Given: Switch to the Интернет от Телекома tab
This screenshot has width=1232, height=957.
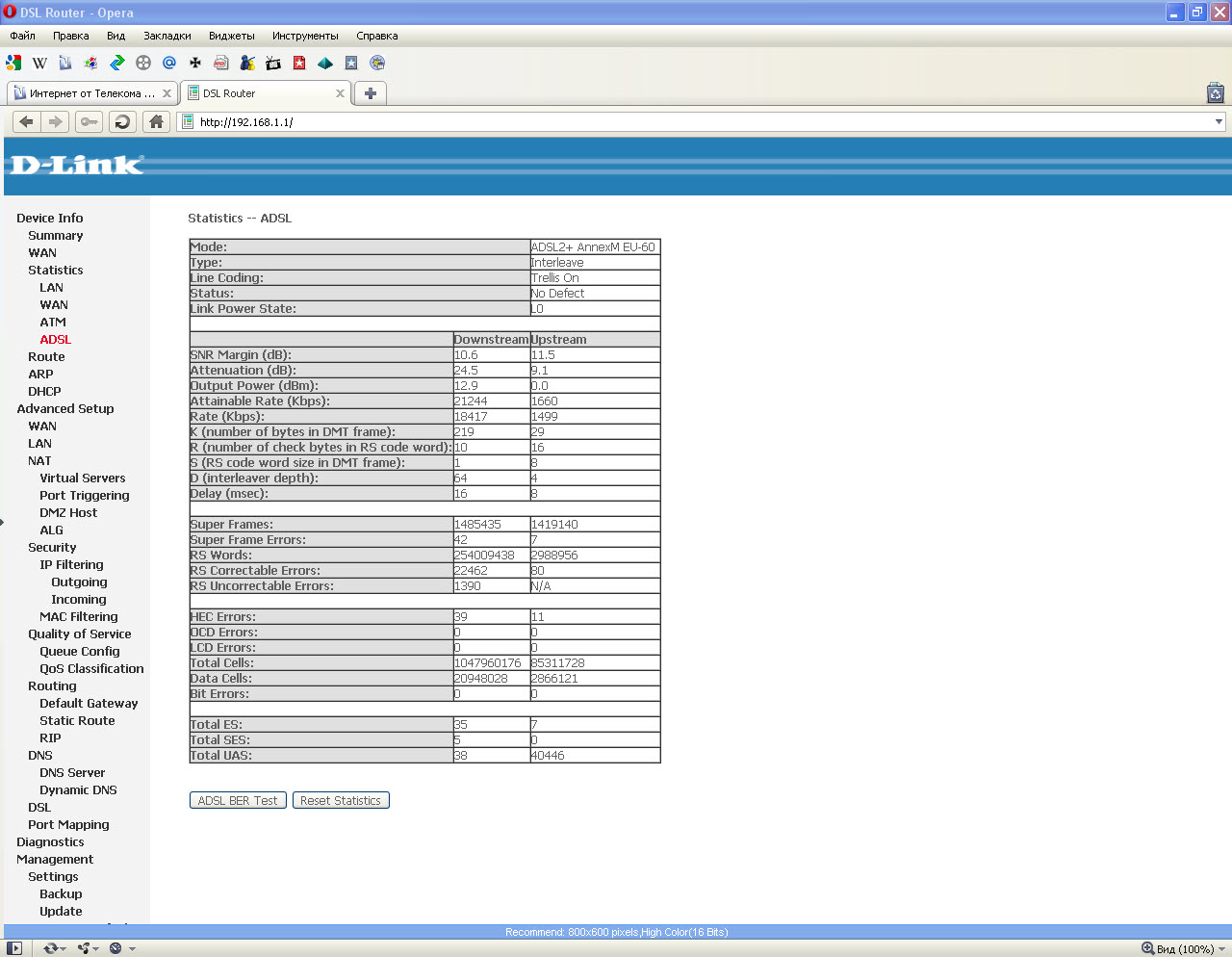Looking at the screenshot, I should 87,93.
